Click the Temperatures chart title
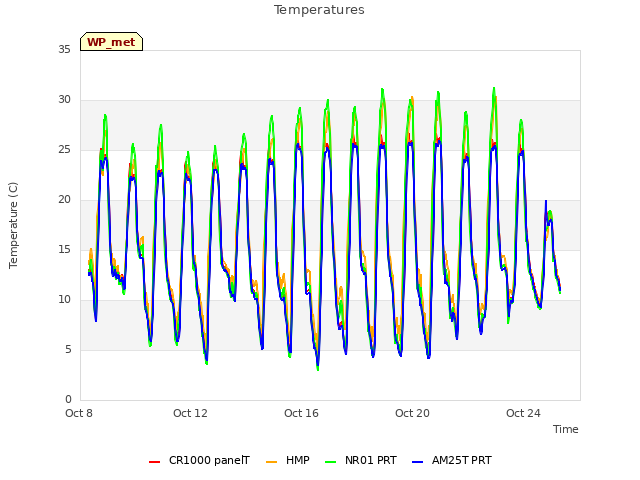 [319, 10]
